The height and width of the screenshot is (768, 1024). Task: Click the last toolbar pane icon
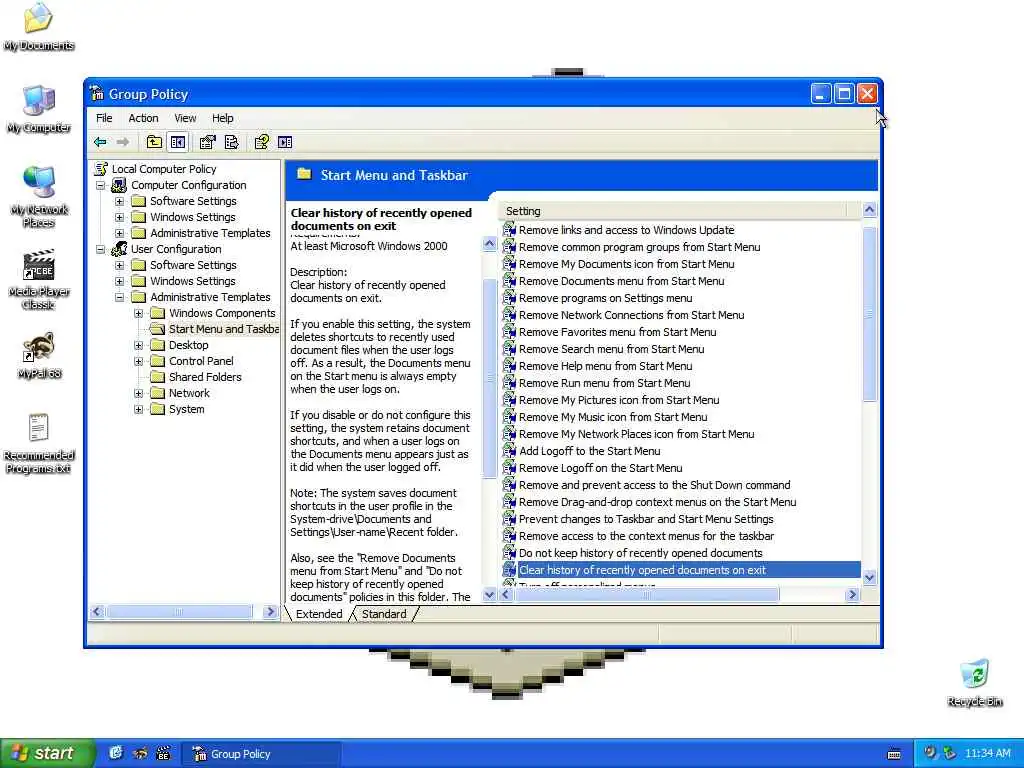[285, 142]
